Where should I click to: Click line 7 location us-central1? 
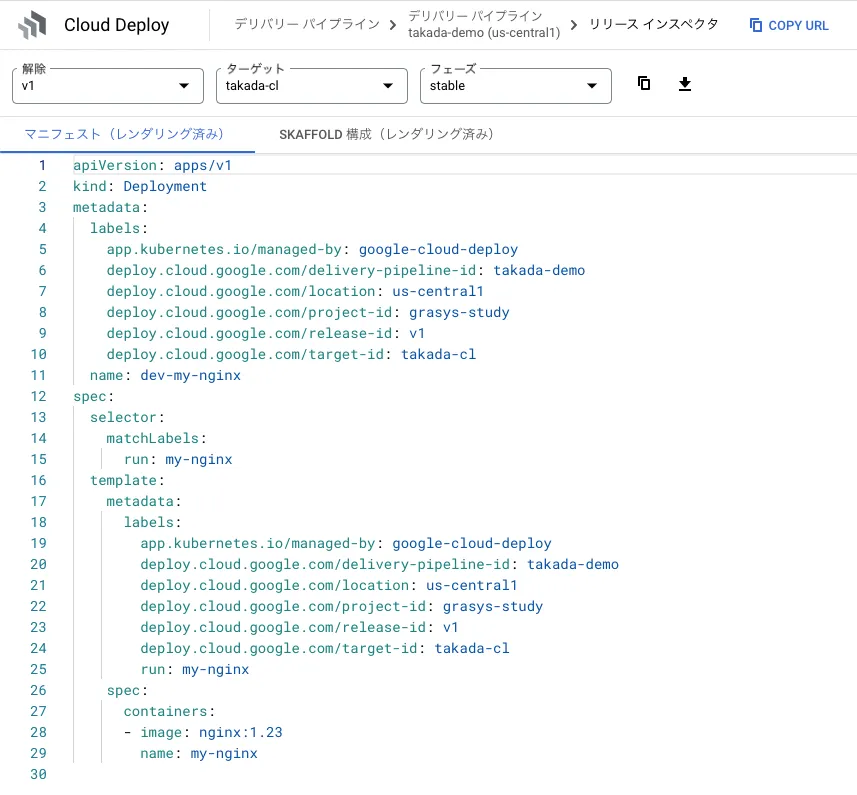click(295, 291)
